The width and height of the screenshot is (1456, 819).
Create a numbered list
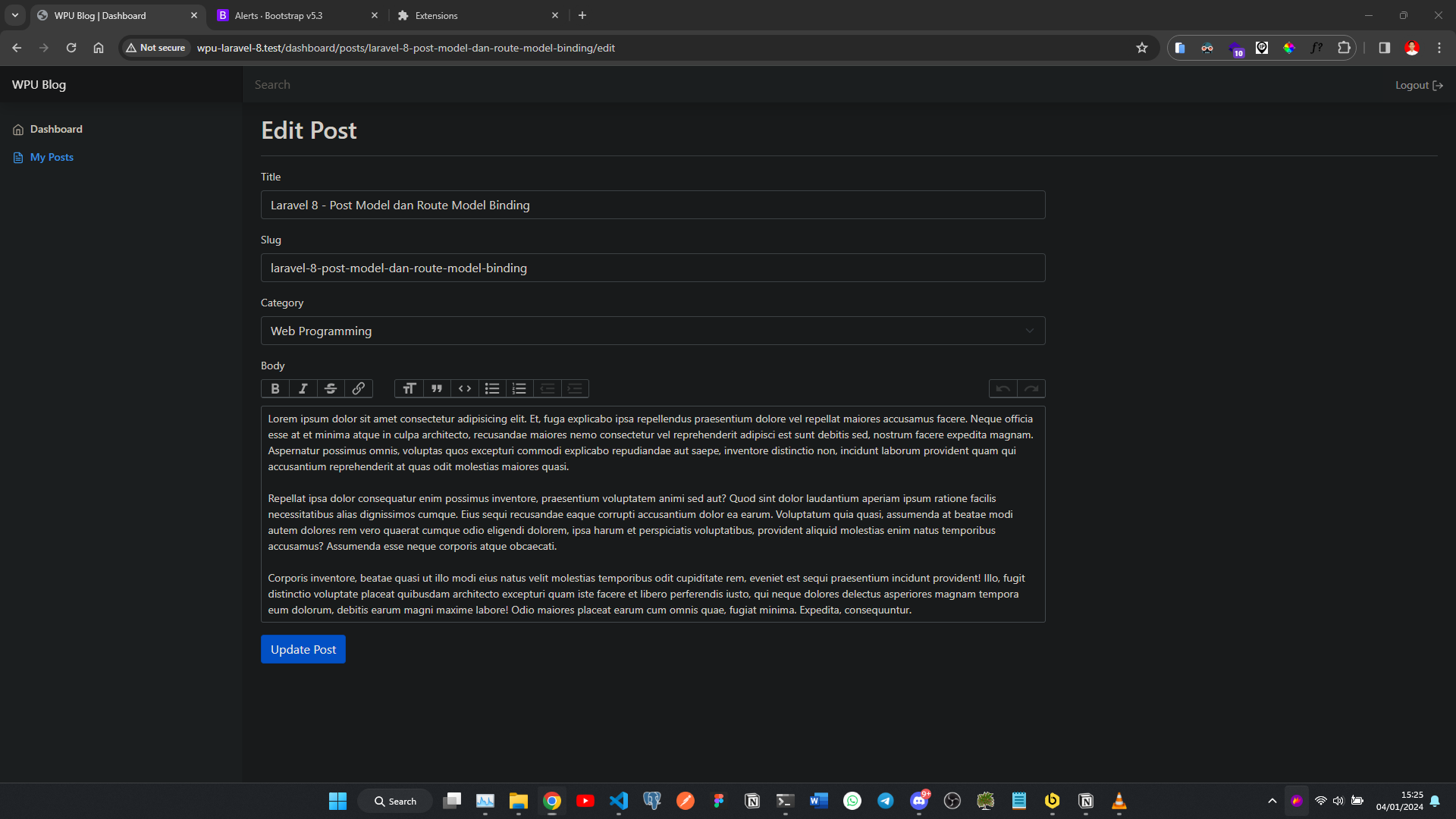pos(519,388)
